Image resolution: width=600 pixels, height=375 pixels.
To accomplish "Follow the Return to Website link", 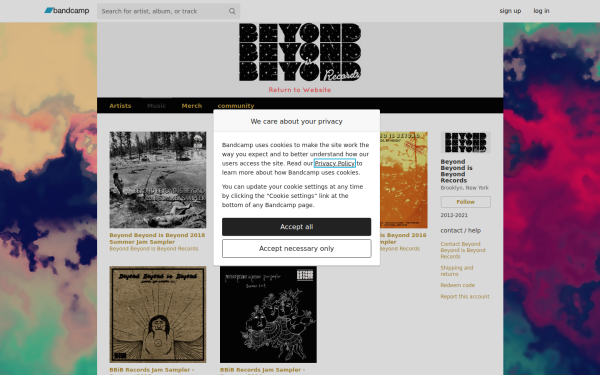I will (x=300, y=90).
